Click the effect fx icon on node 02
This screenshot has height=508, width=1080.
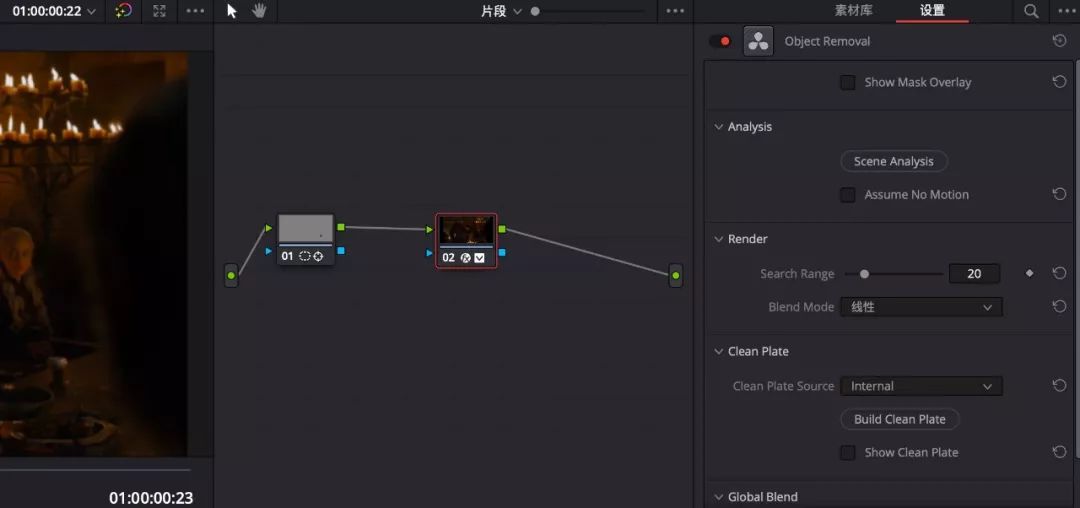point(466,257)
